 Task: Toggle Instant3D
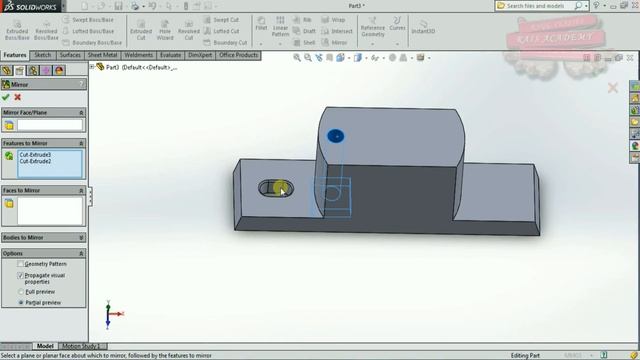pos(423,27)
